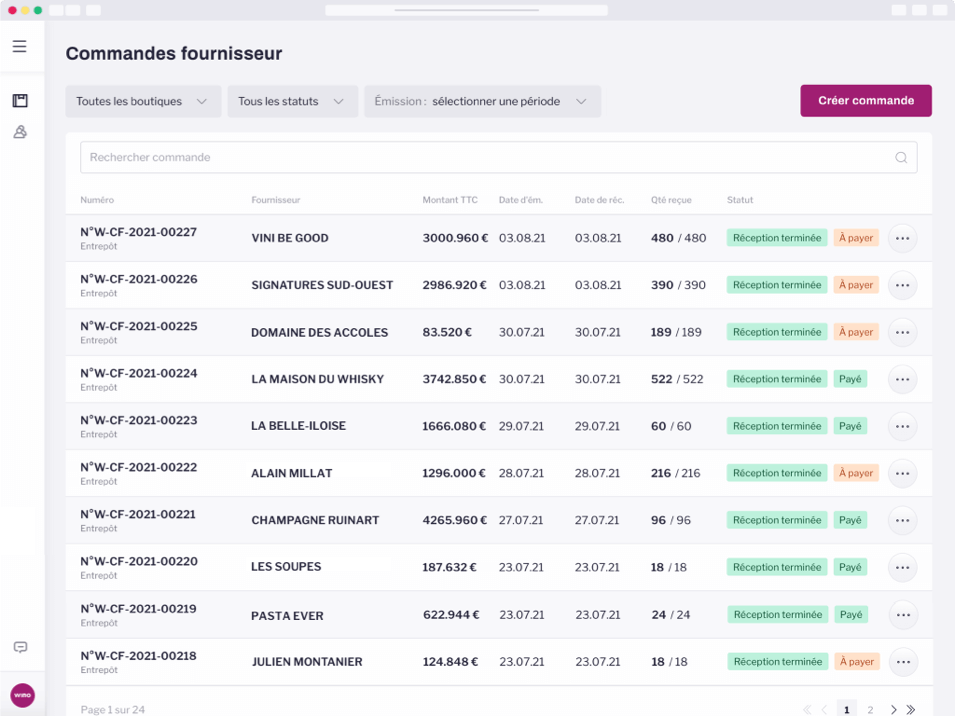The image size is (955, 716).
Task: Click the search magnifier icon
Action: (x=901, y=157)
